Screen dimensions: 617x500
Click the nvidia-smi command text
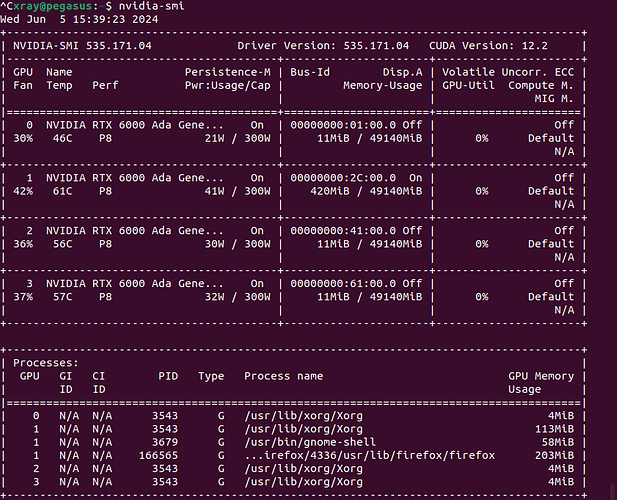coord(151,6)
